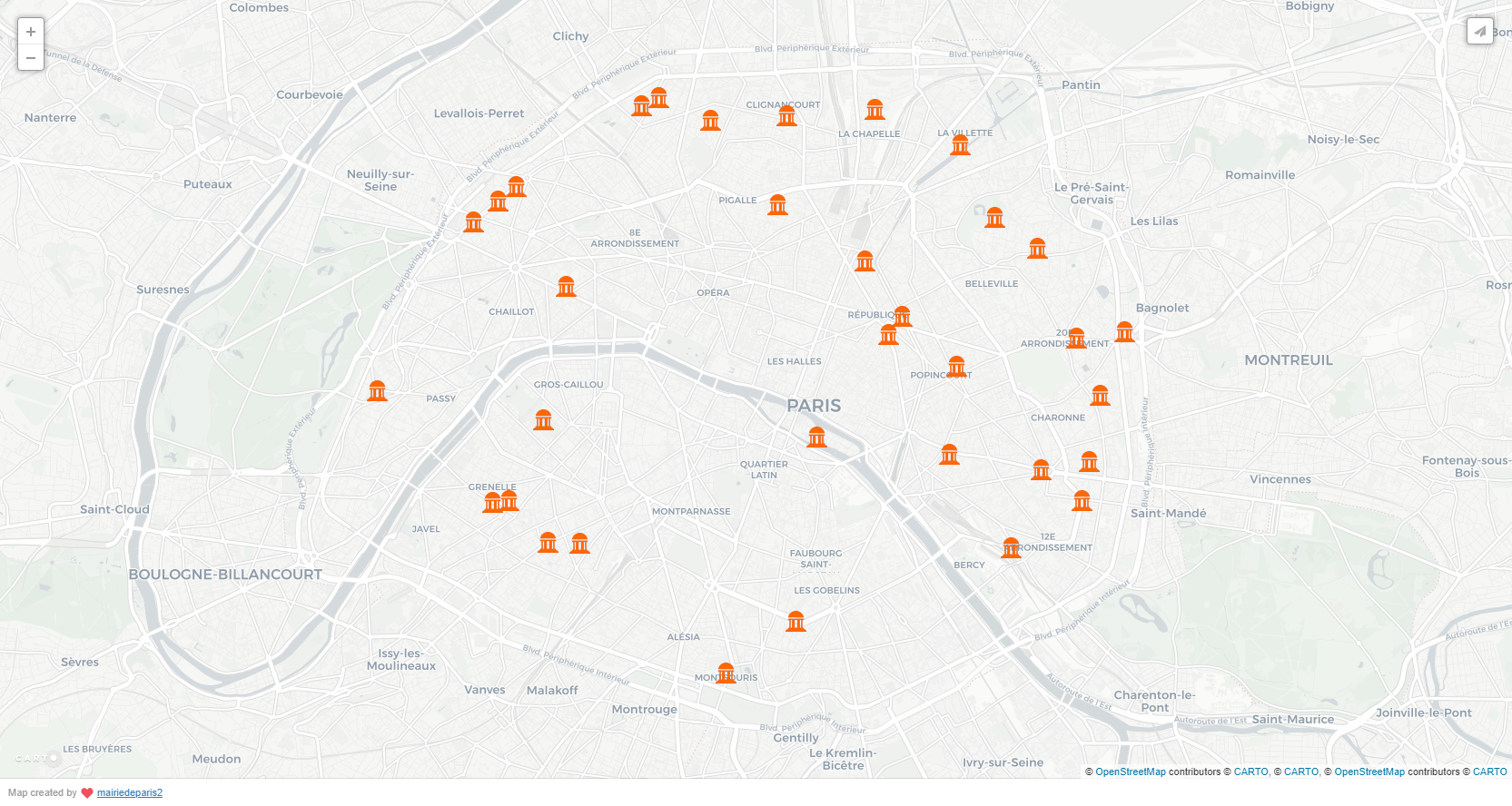Select the marker on the Popincourt label
1512x806 pixels.
(x=957, y=366)
